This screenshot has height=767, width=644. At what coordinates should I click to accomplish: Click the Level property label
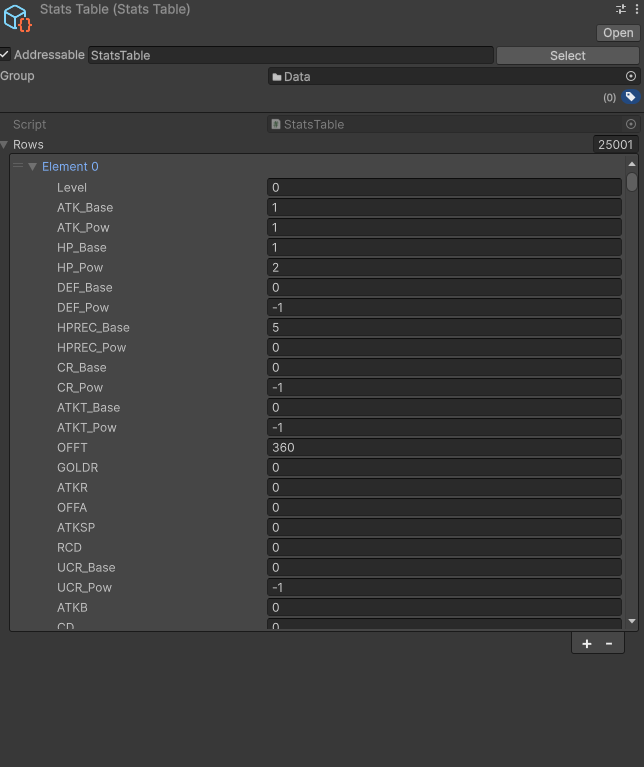click(71, 188)
